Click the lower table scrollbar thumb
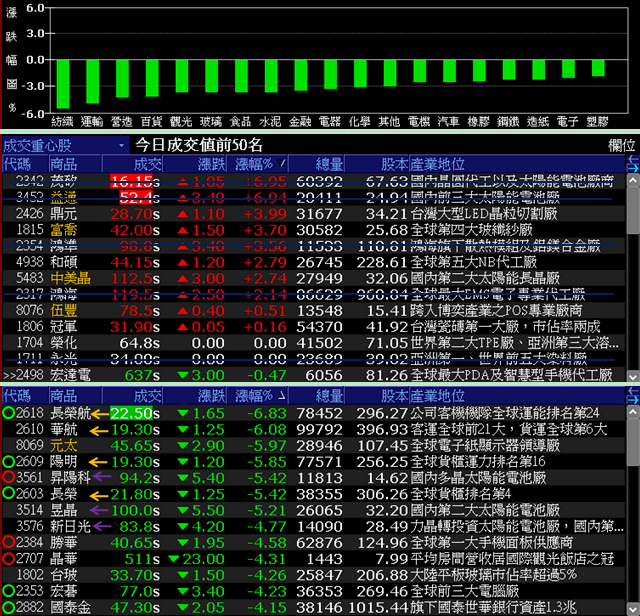 pos(633,441)
